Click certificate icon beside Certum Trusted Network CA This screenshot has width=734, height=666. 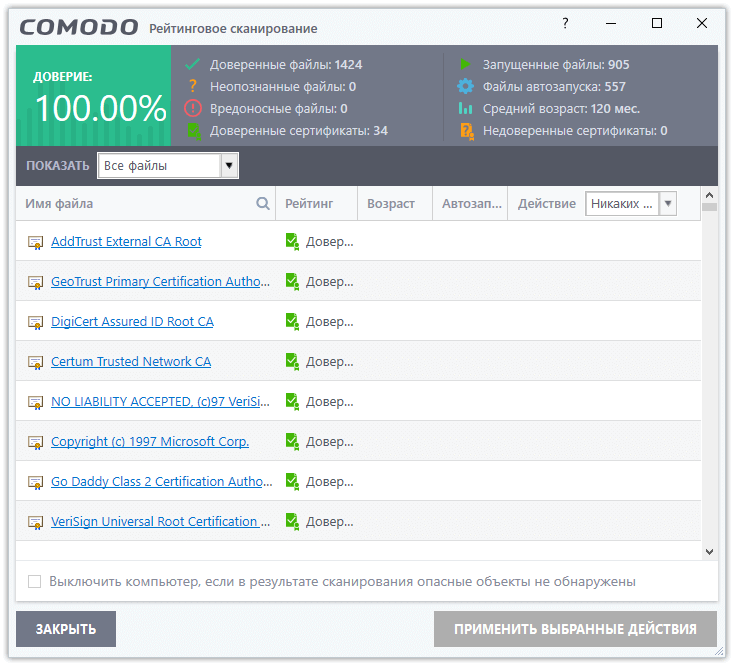click(x=36, y=362)
